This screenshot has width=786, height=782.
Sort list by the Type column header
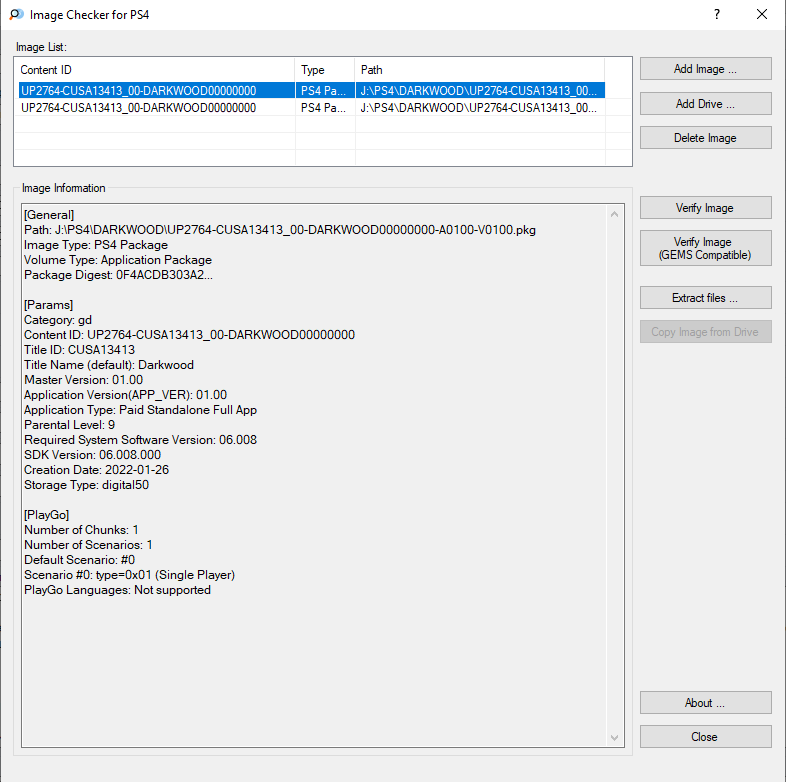325,70
